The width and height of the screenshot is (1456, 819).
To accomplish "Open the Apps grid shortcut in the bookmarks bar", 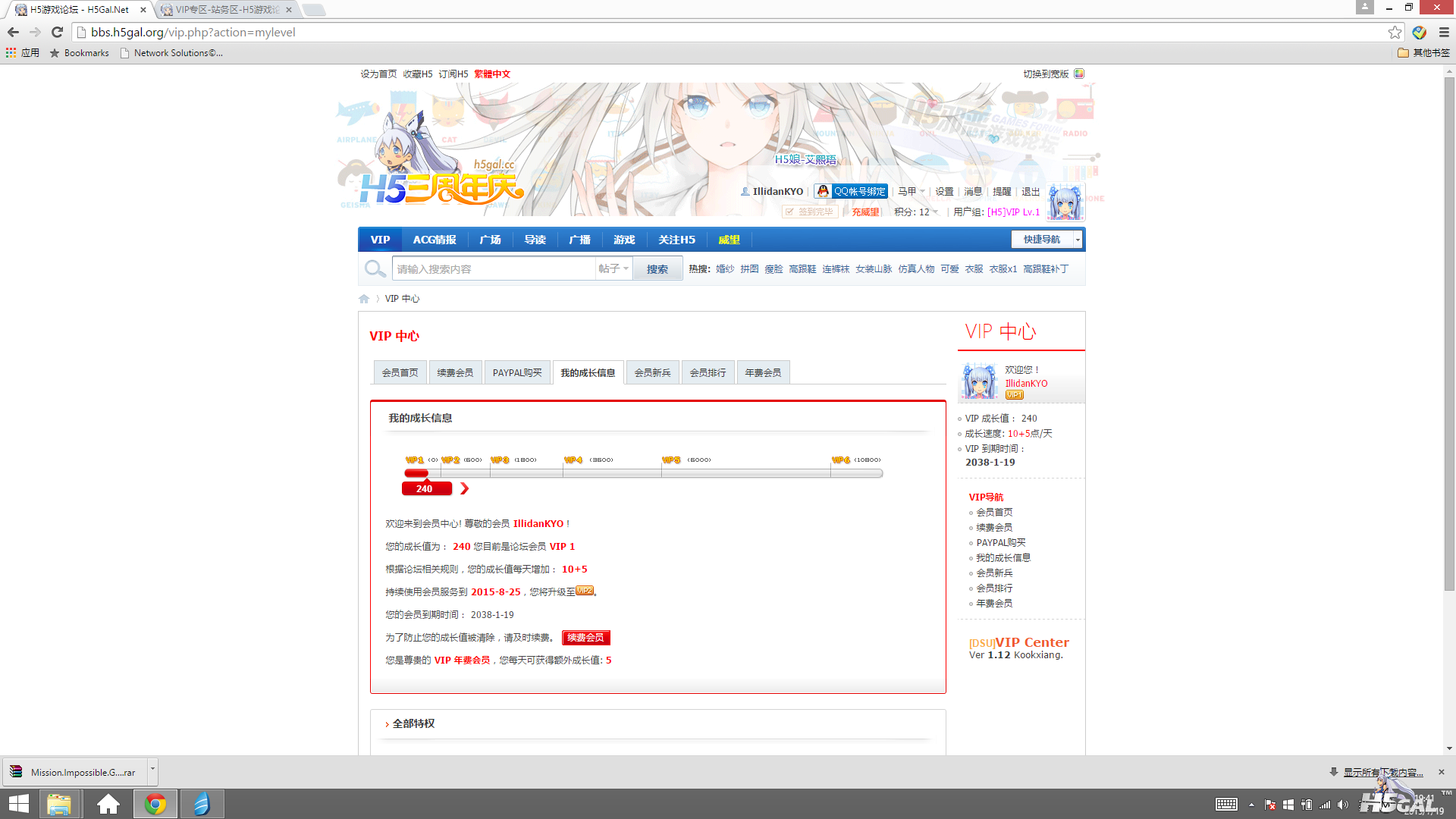I will pos(23,53).
